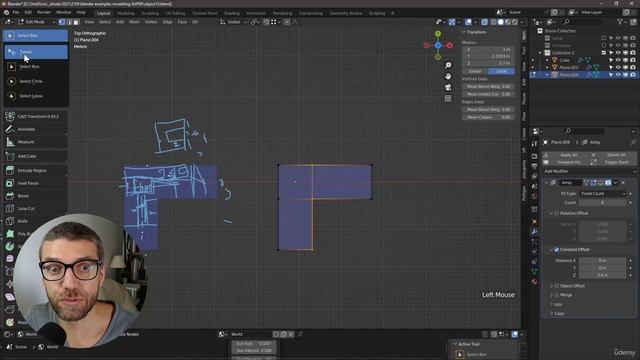The width and height of the screenshot is (640, 360).
Task: Select the Measure tool
Action: 36,142
